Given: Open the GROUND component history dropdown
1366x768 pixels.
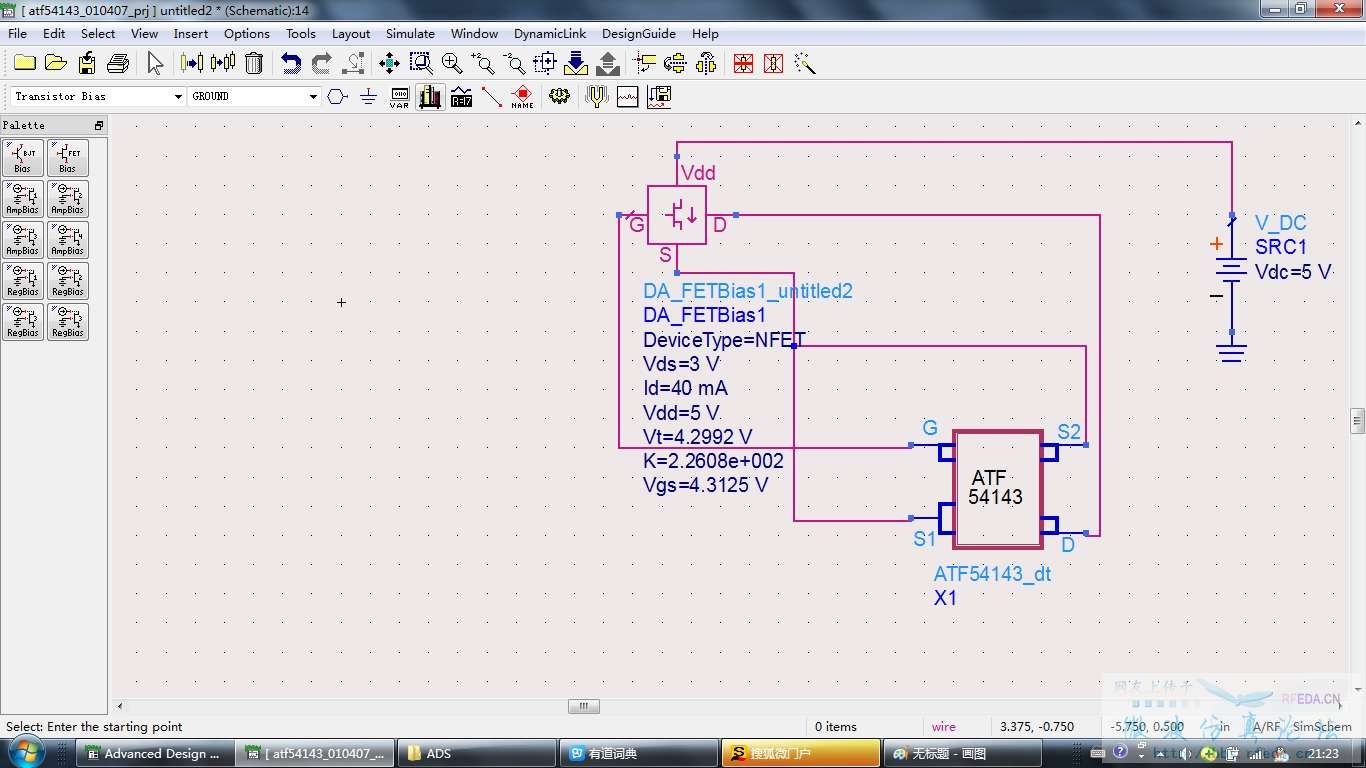Looking at the screenshot, I should 313,96.
